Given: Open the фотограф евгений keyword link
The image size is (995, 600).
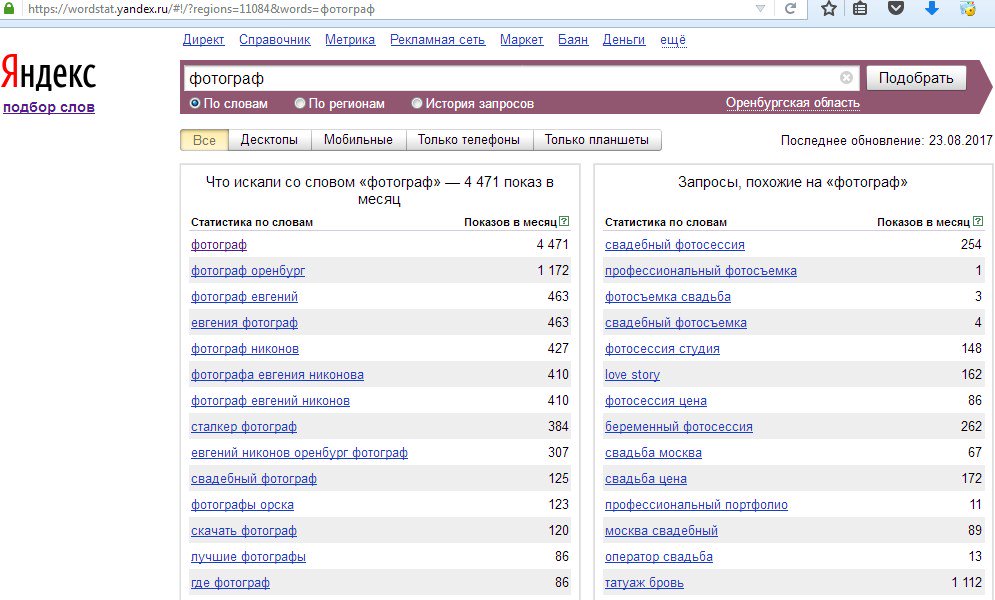Looking at the screenshot, I should (x=244, y=297).
